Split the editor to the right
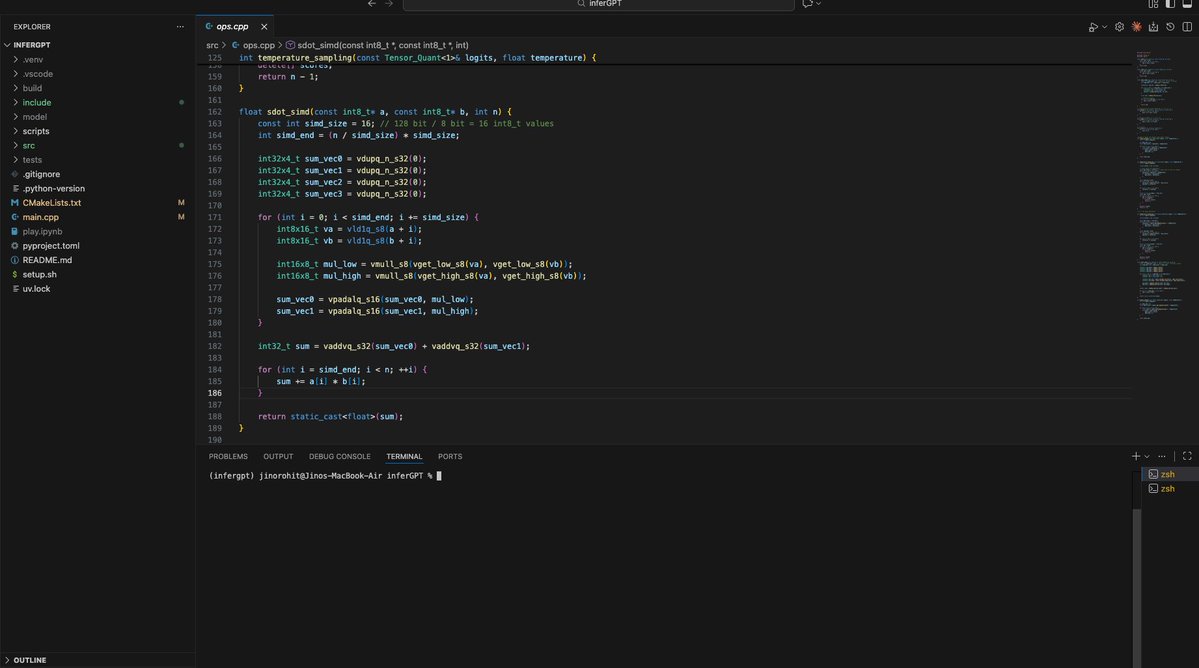This screenshot has height=668, width=1199. [1187, 27]
